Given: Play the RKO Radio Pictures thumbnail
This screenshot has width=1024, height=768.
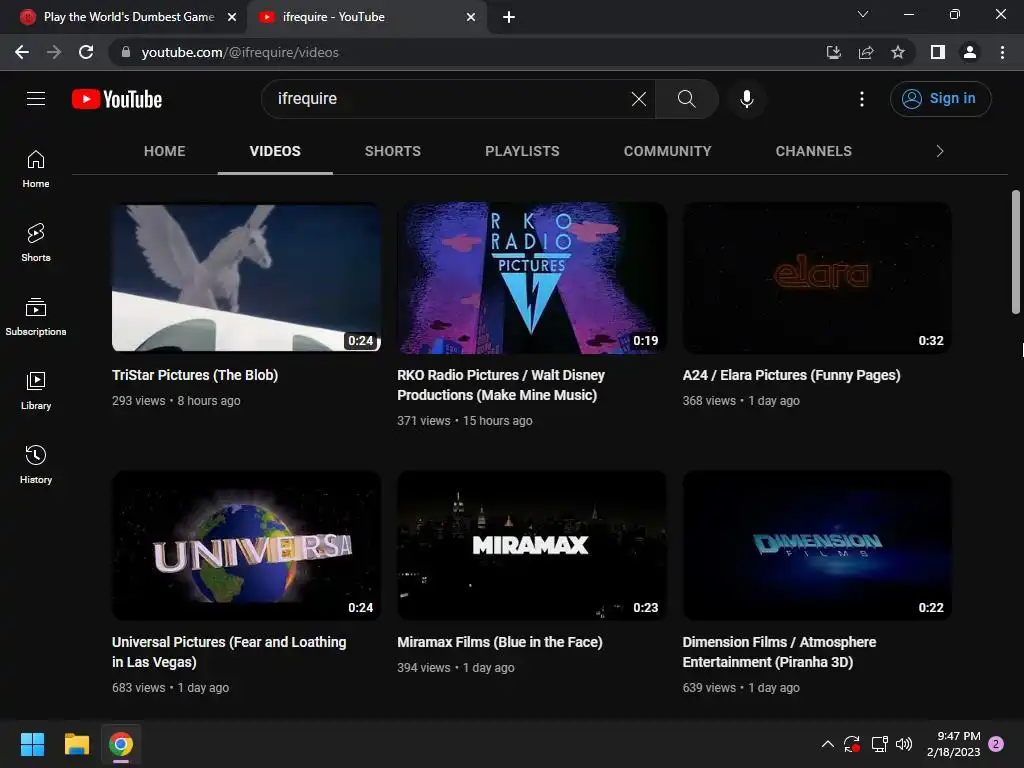Looking at the screenshot, I should tap(532, 278).
